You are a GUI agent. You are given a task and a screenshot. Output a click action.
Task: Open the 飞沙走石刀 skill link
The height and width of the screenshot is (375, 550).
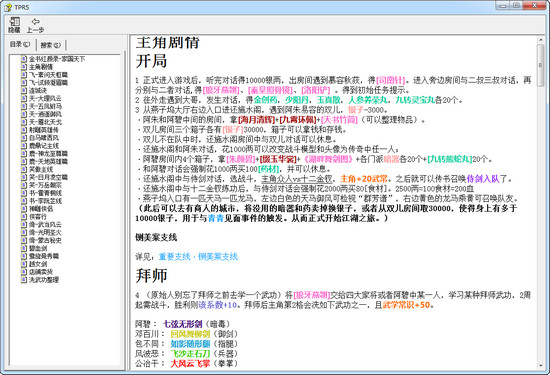click(190, 354)
